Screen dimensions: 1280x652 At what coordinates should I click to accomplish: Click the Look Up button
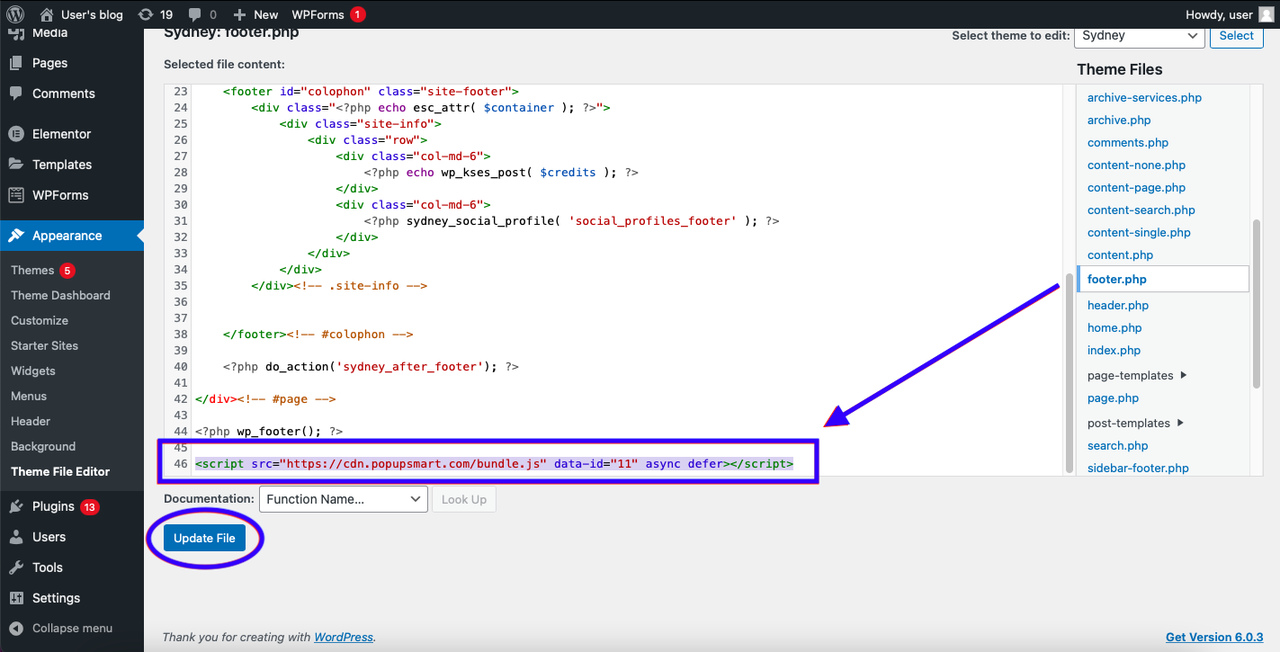[x=464, y=499]
